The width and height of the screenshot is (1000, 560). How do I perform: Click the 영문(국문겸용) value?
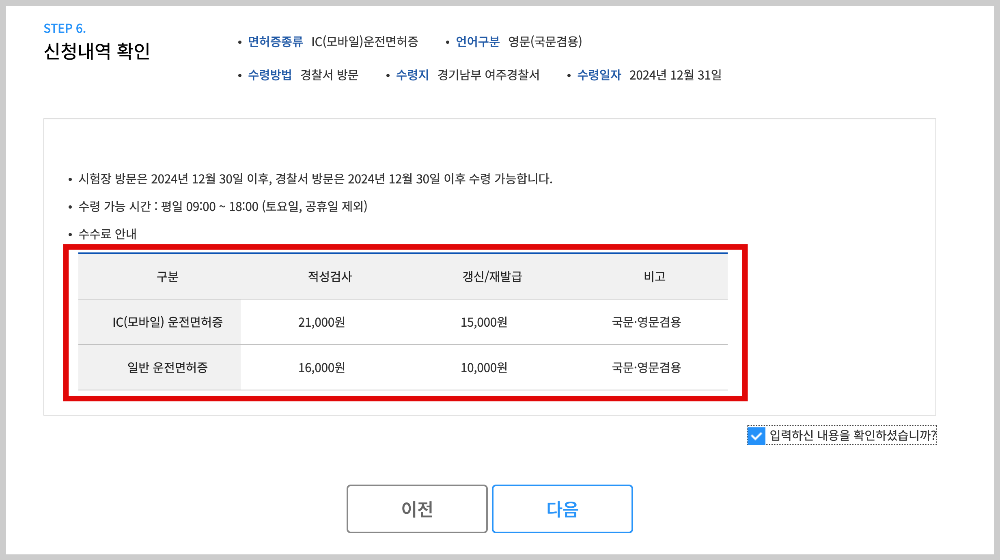545,41
